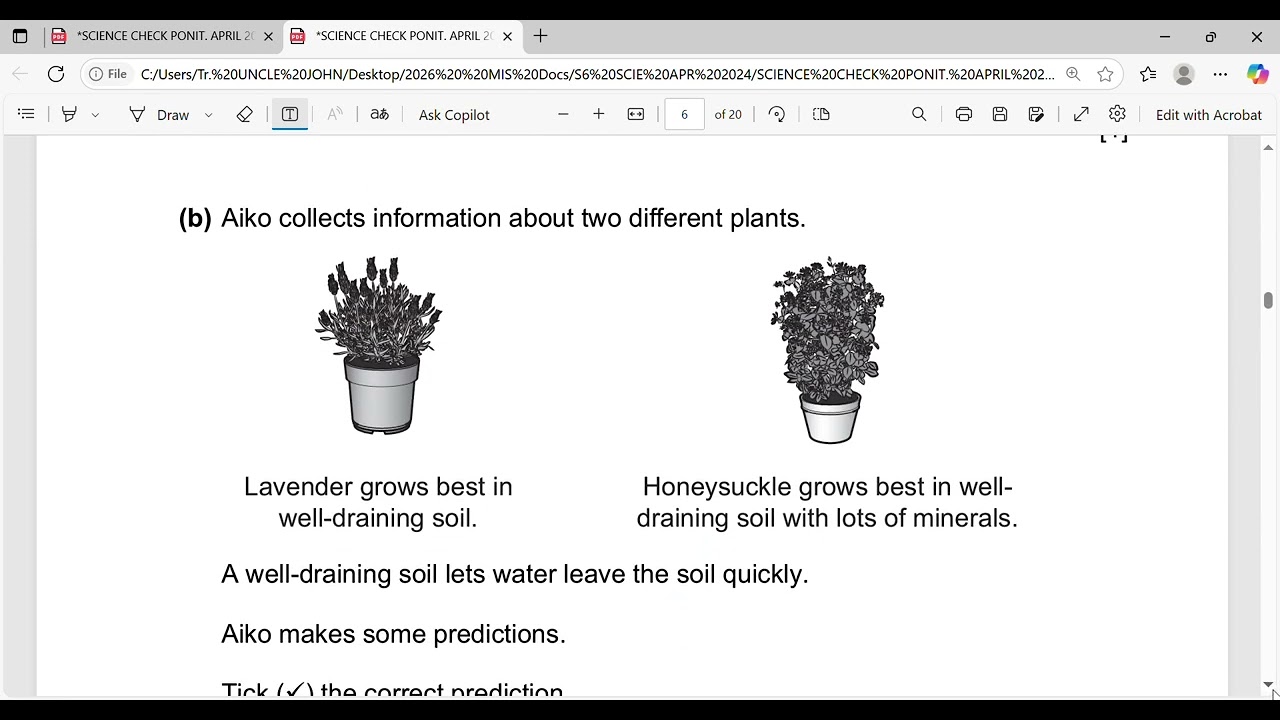Open the browser profile avatar
Screen dimensions: 1280x720
click(x=1184, y=74)
